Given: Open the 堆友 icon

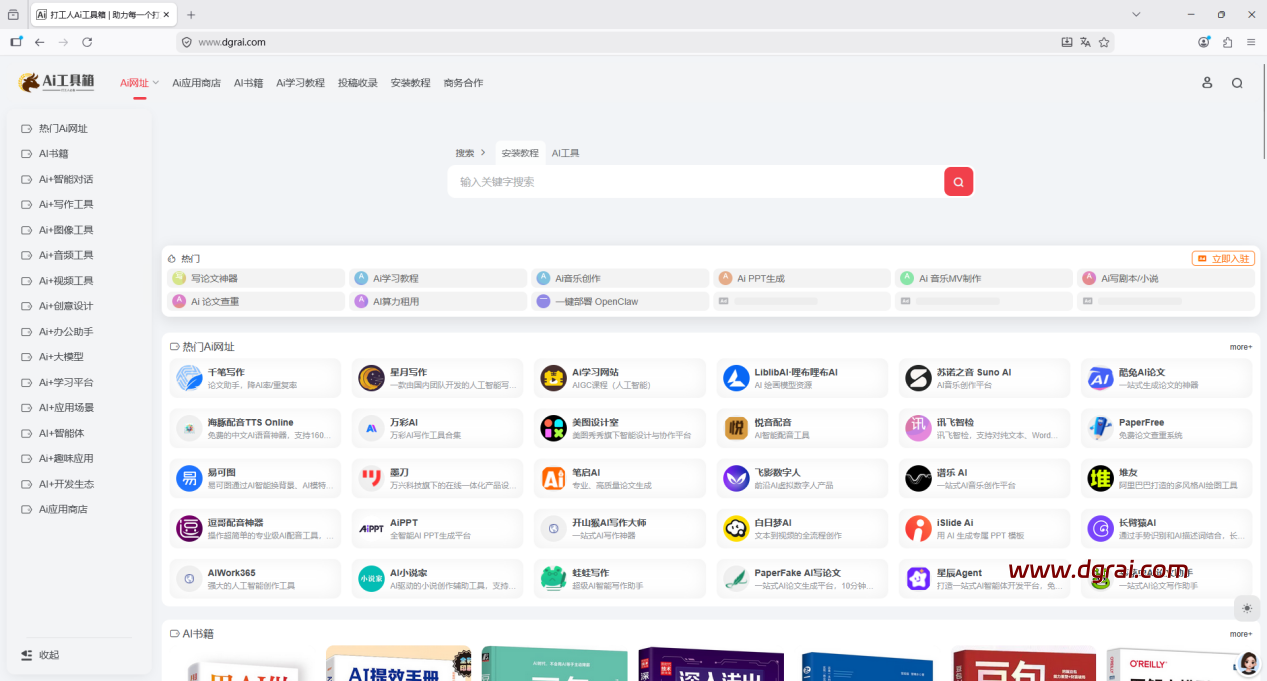Looking at the screenshot, I should pyautogui.click(x=1100, y=478).
